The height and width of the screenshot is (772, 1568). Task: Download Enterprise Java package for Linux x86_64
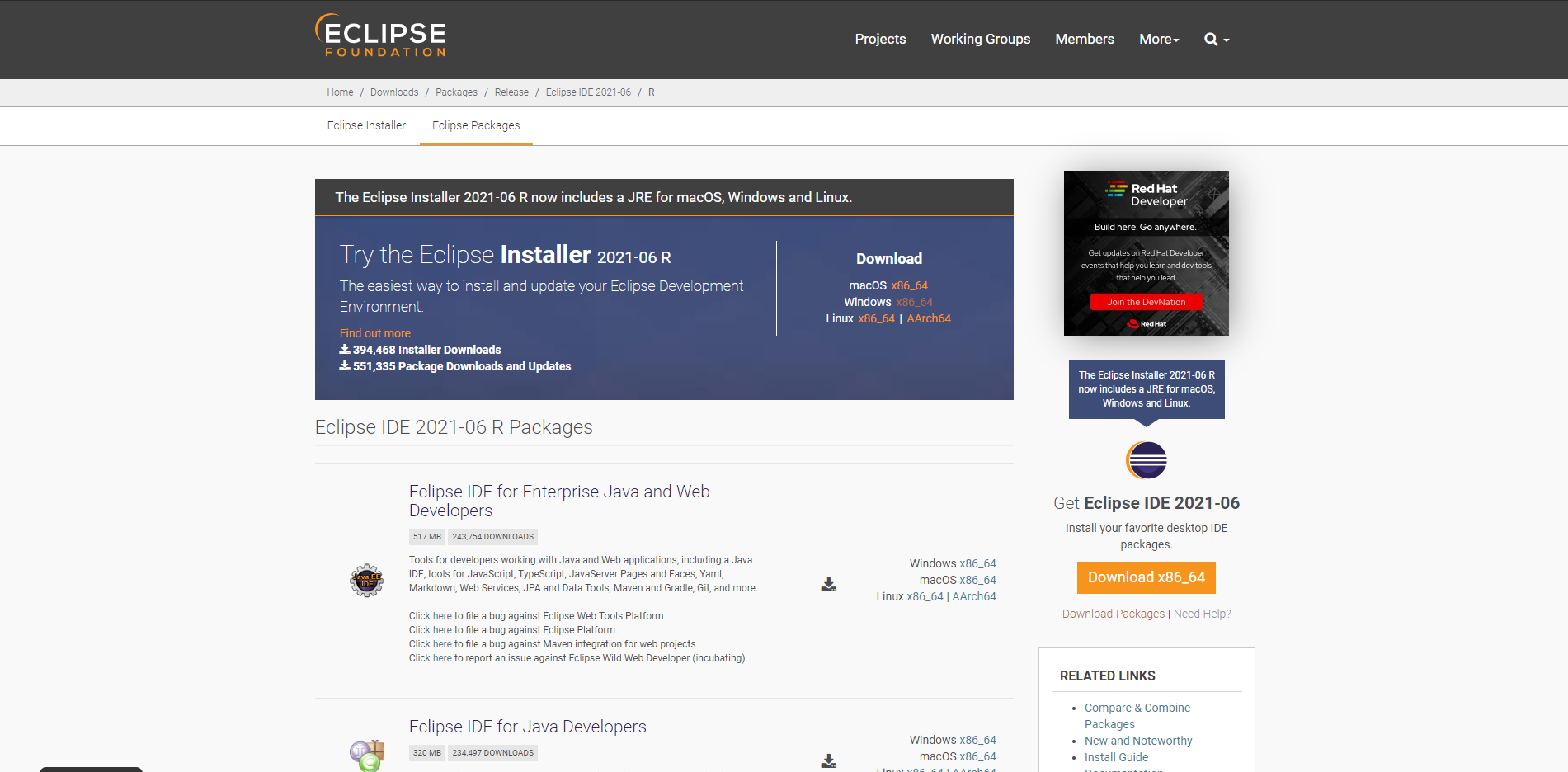pyautogui.click(x=925, y=596)
